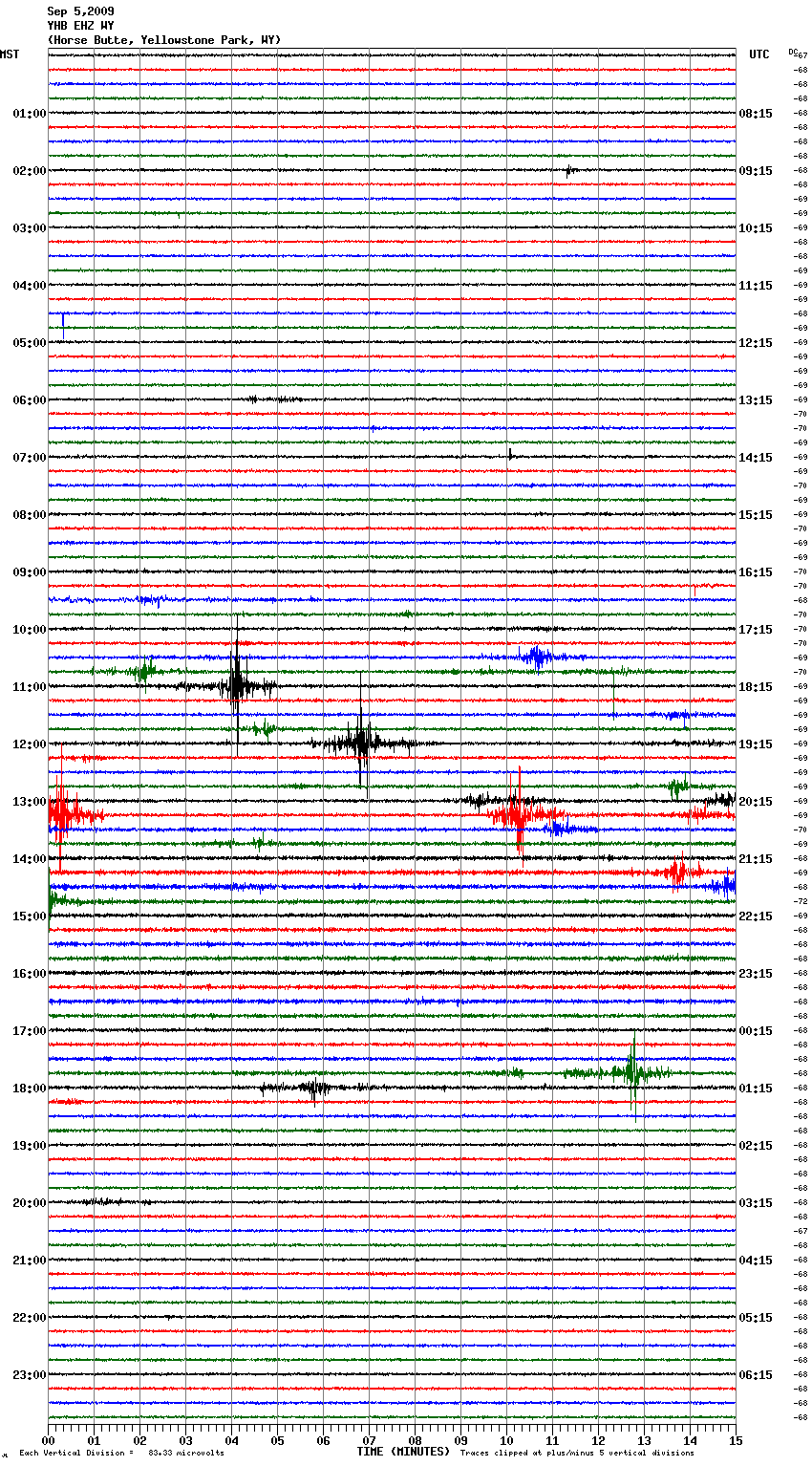Click the TIME (MINUTES) axis title
Image resolution: width=812 pixels, height=1466 pixels.
(x=403, y=1452)
